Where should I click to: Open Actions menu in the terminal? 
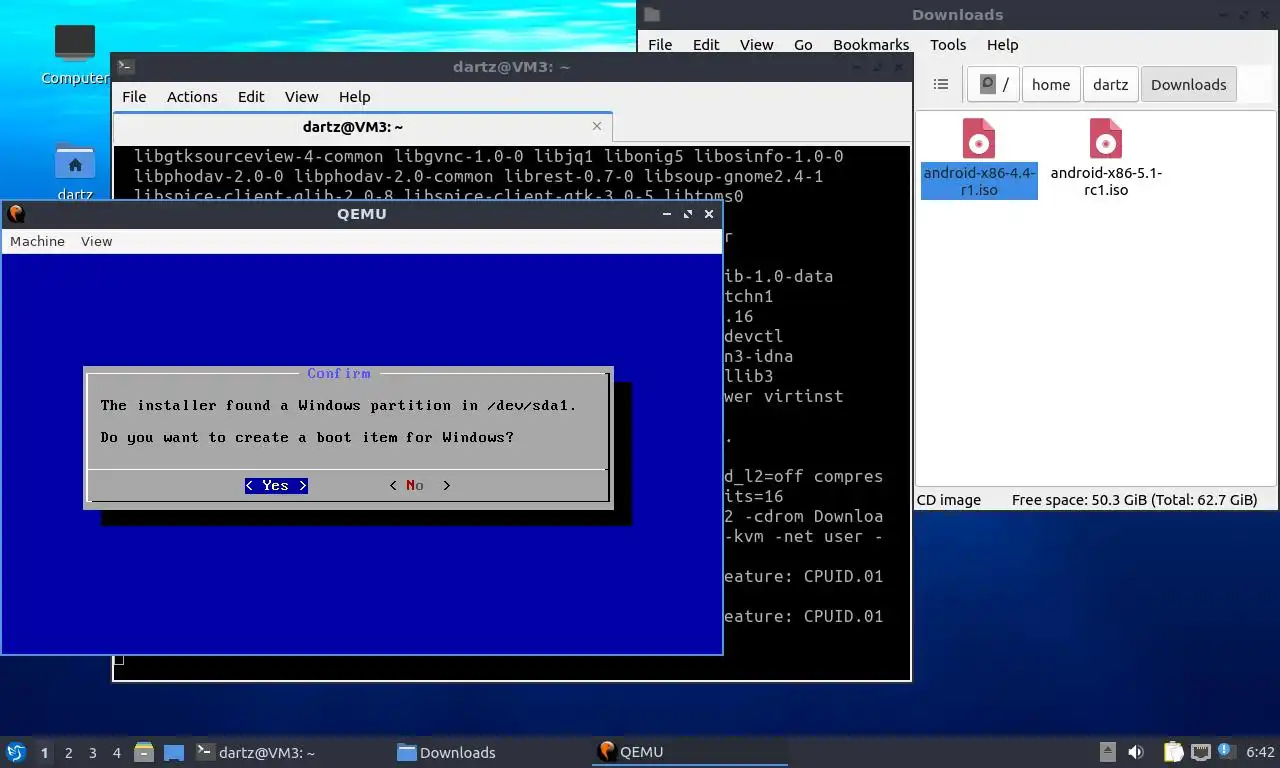point(192,97)
